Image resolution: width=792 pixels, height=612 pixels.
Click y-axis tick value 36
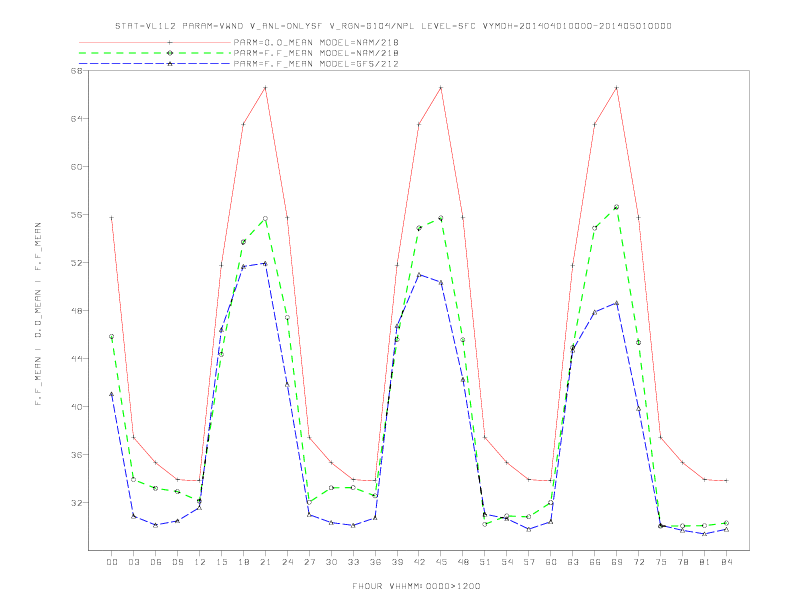[76, 454]
